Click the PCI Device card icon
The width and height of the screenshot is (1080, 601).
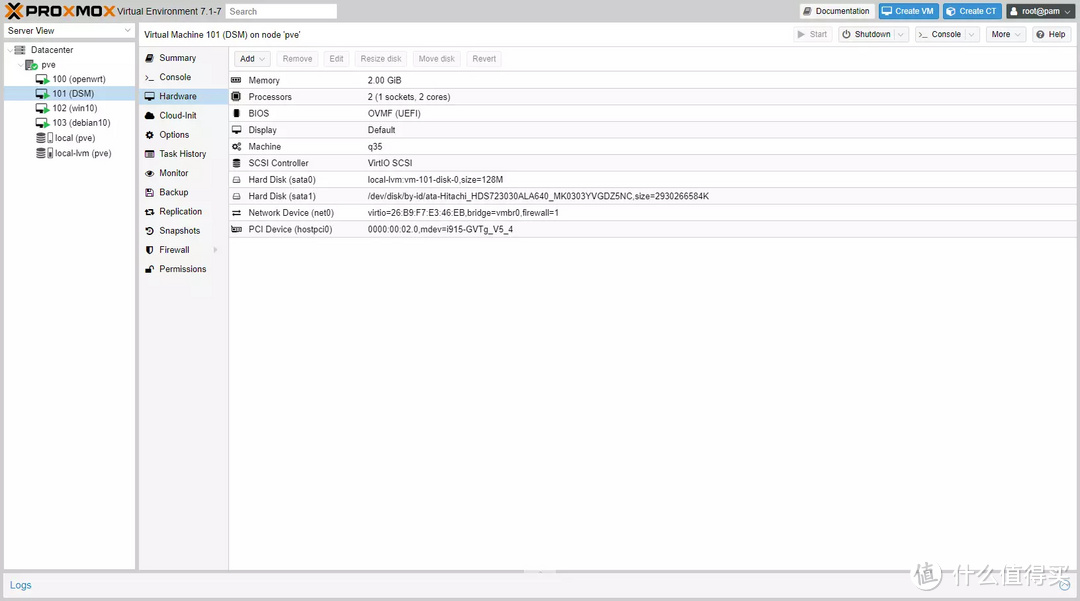(236, 229)
